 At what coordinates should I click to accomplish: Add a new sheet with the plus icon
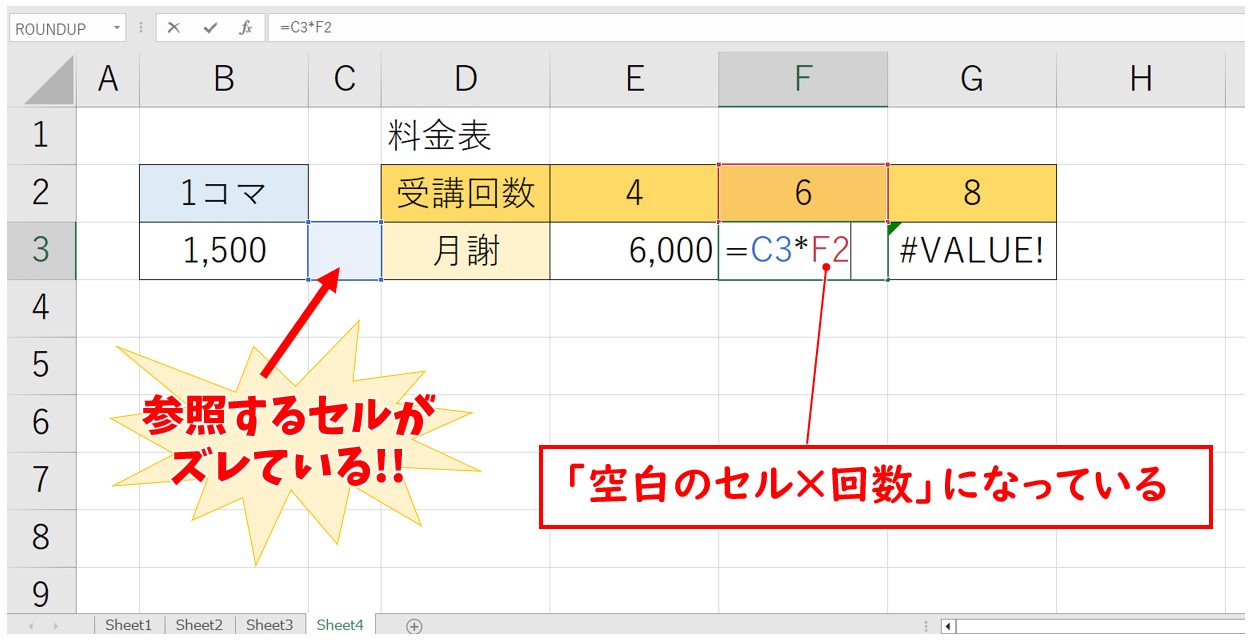tap(414, 626)
